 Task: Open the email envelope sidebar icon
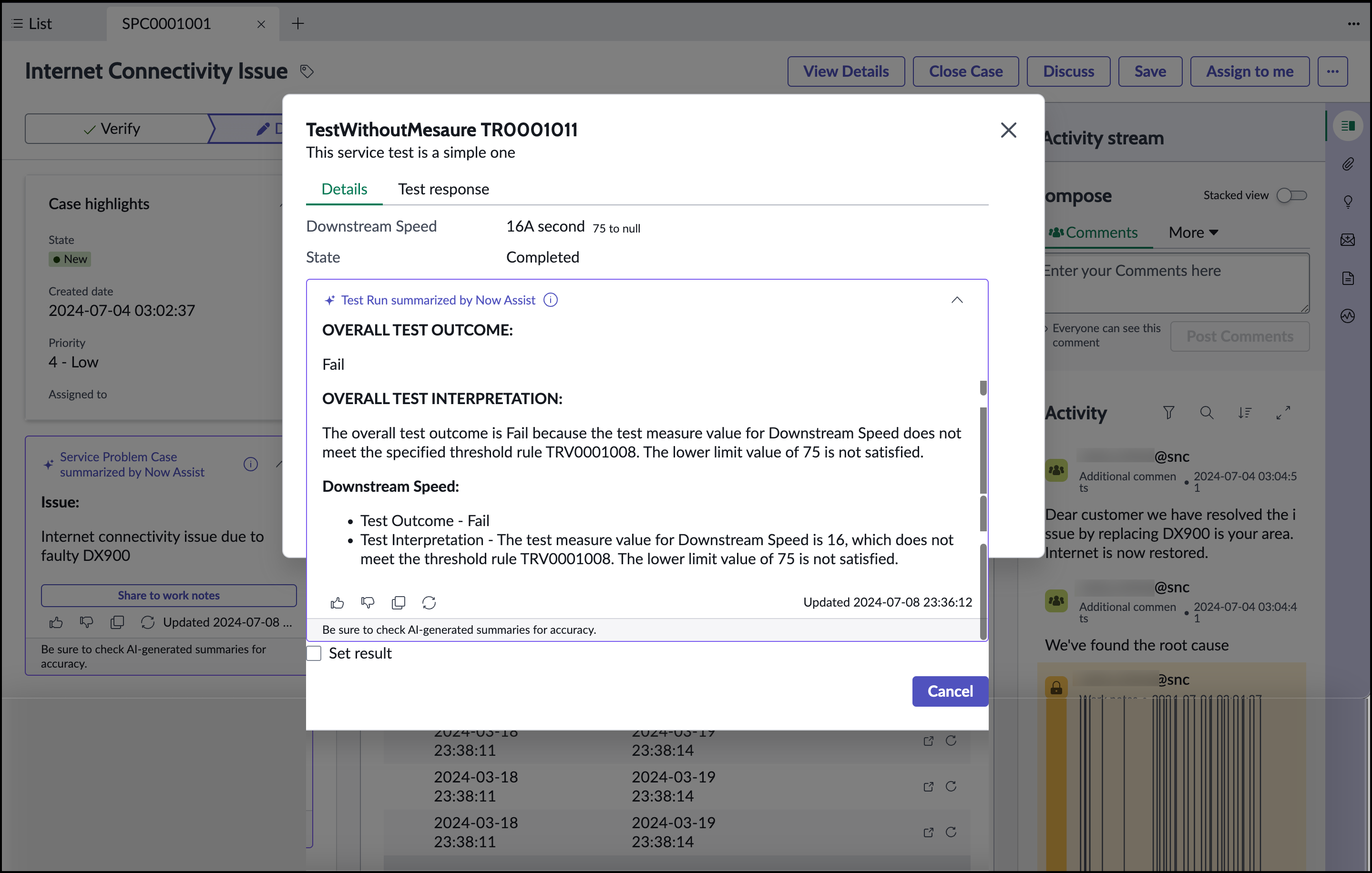tap(1348, 240)
